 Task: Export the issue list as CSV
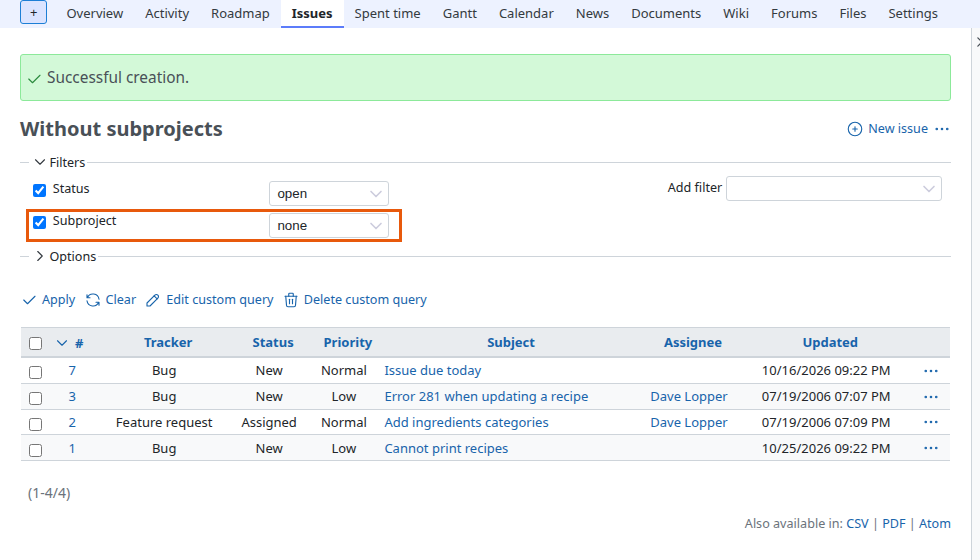(858, 524)
